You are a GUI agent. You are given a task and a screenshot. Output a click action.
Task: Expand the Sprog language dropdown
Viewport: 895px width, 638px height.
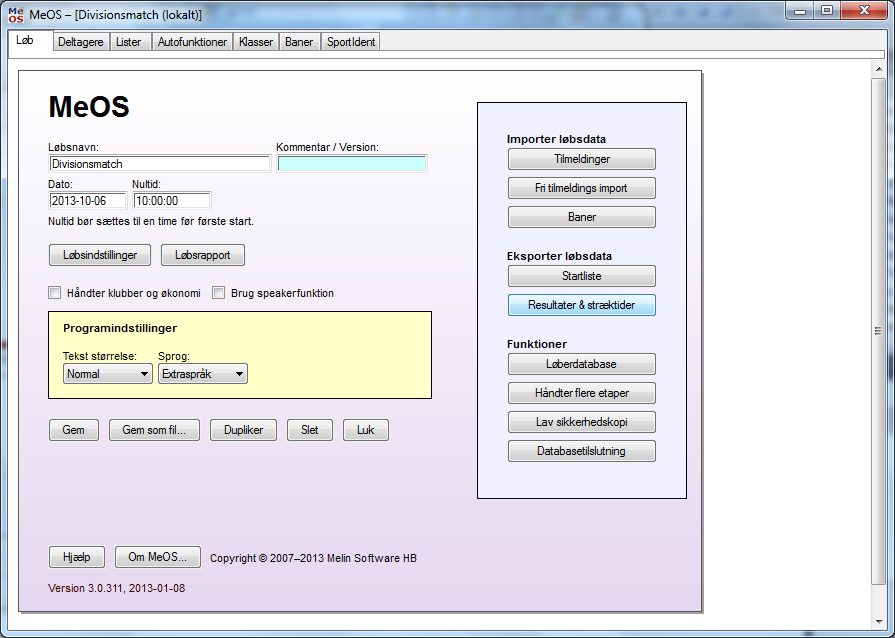203,374
